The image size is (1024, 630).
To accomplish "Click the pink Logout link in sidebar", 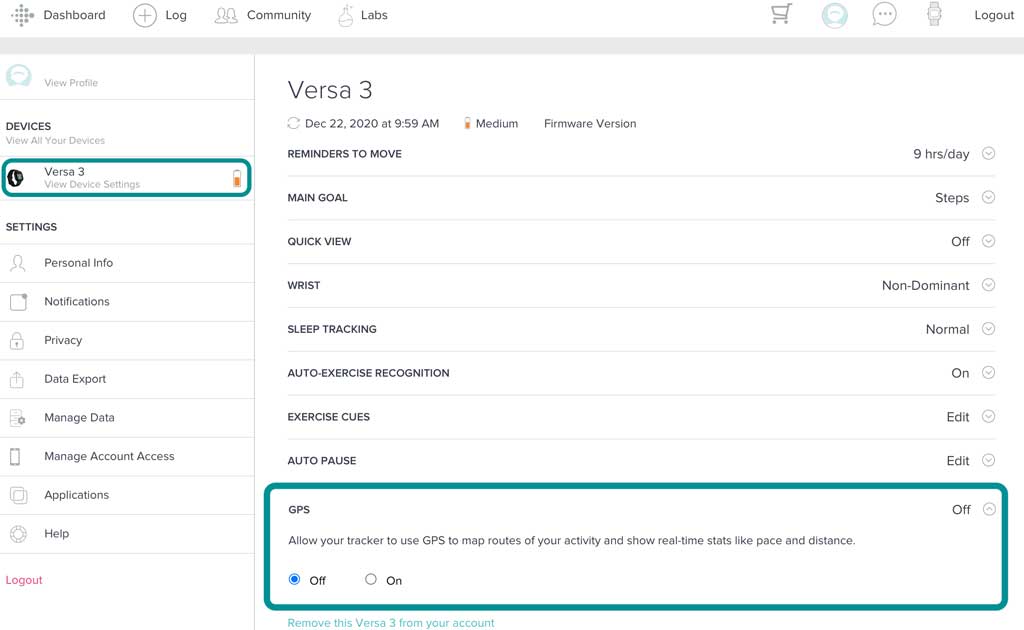I will click(x=24, y=580).
